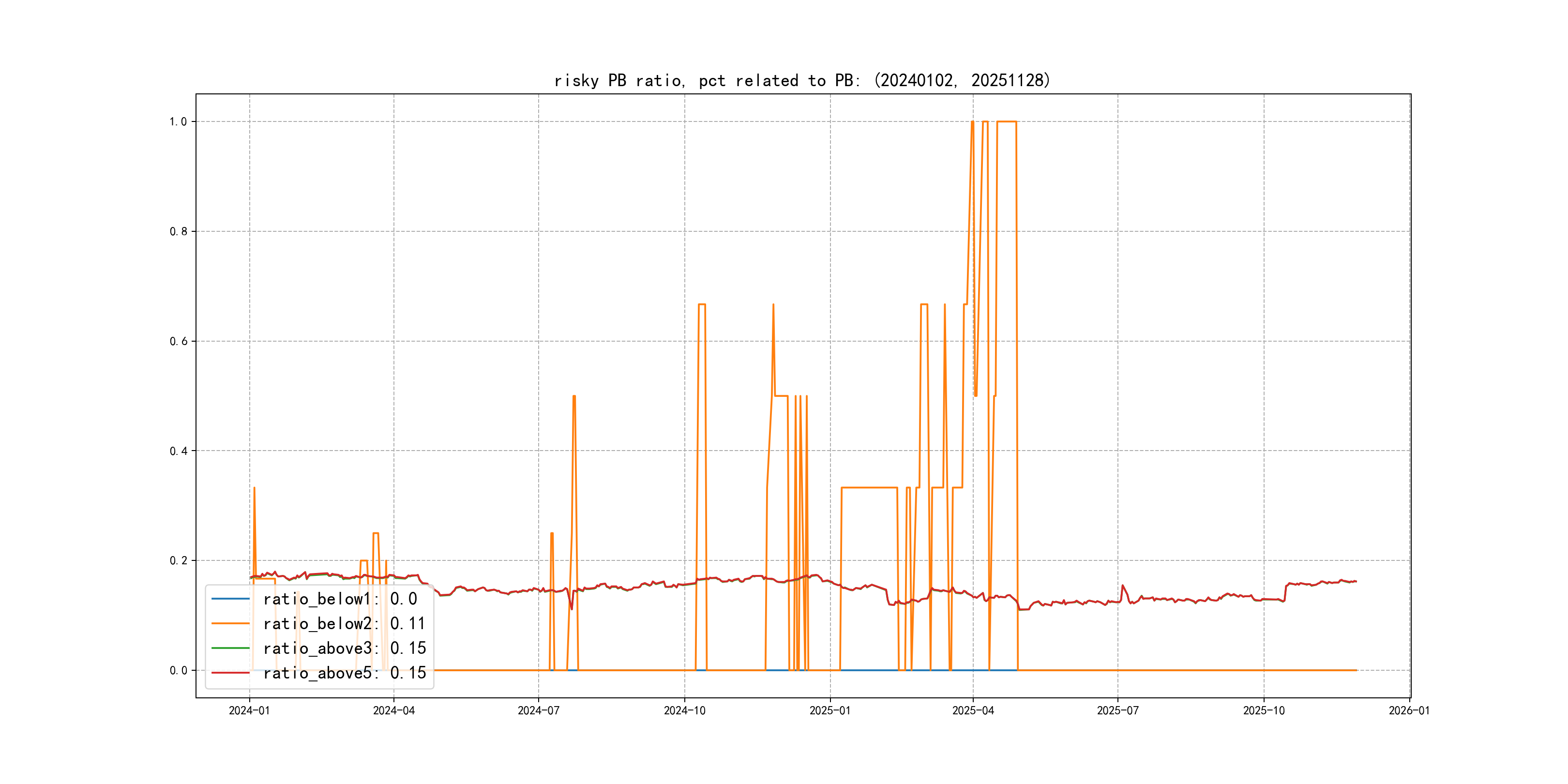The height and width of the screenshot is (784, 1568).
Task: Click the green ratio_above3 legend line
Action: [230, 648]
